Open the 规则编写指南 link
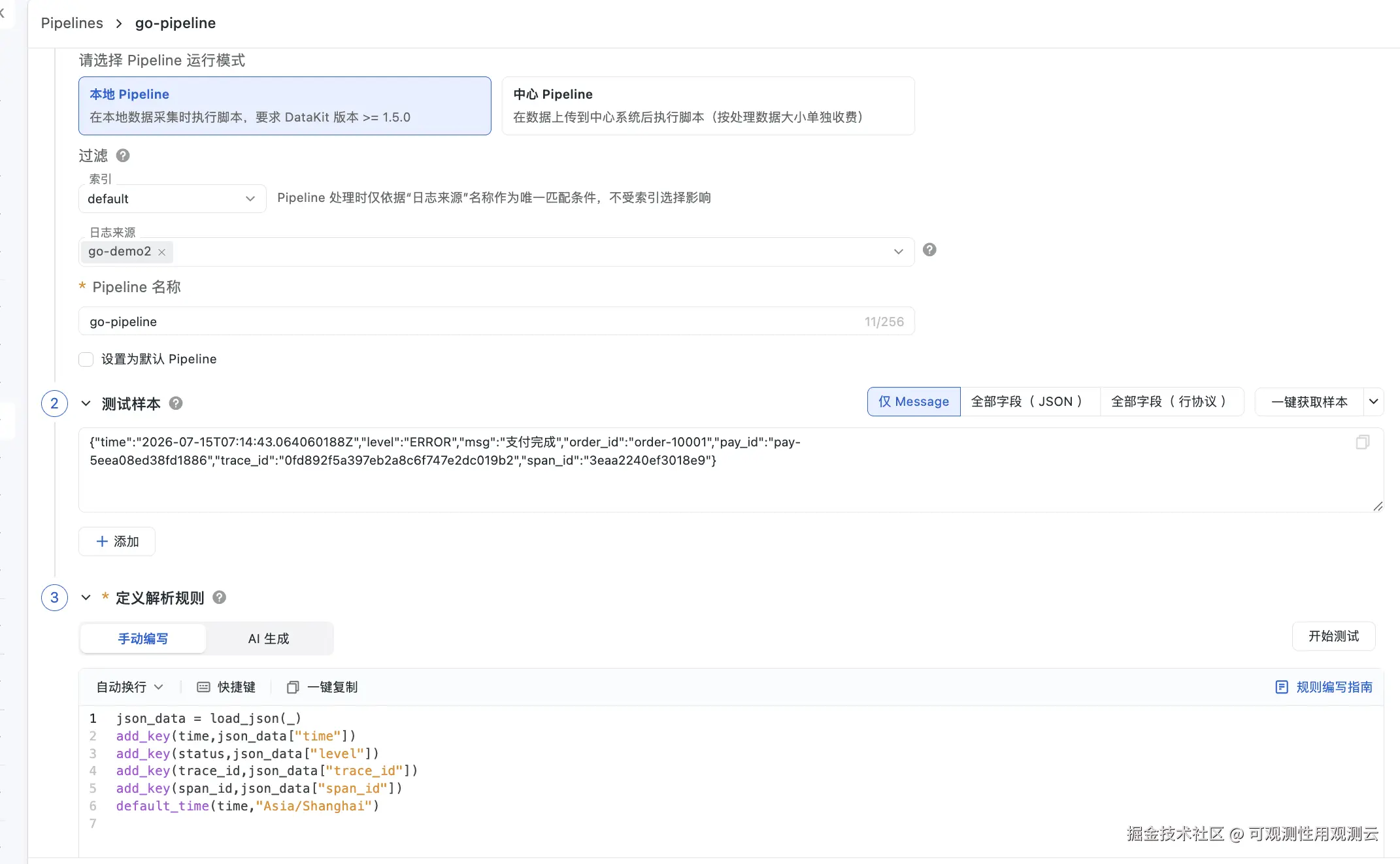 point(1334,687)
